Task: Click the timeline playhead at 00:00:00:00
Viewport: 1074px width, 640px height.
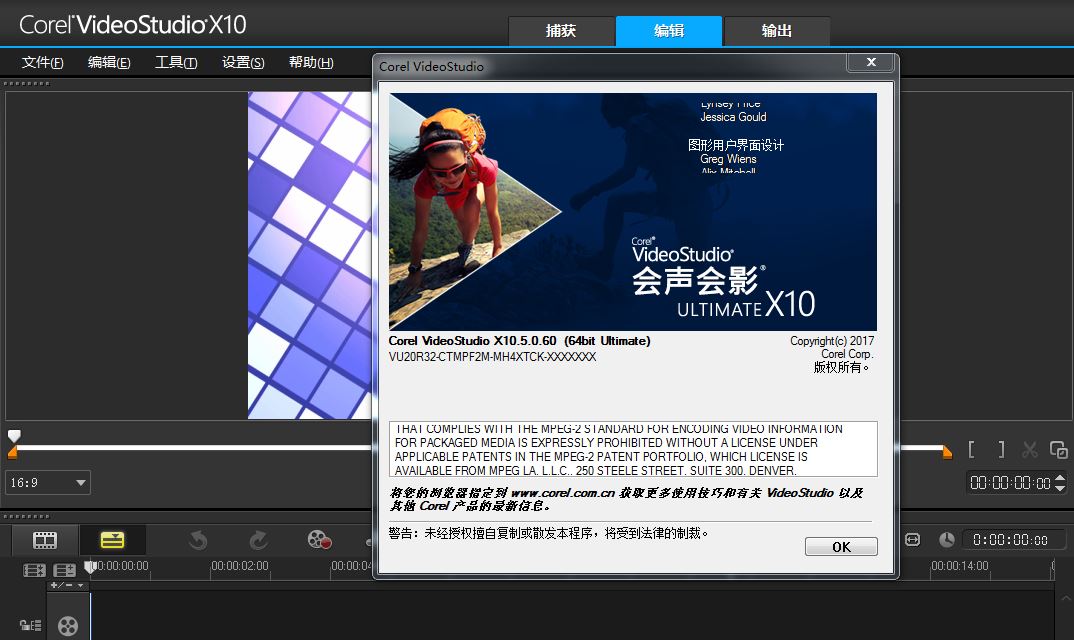Action: point(90,567)
